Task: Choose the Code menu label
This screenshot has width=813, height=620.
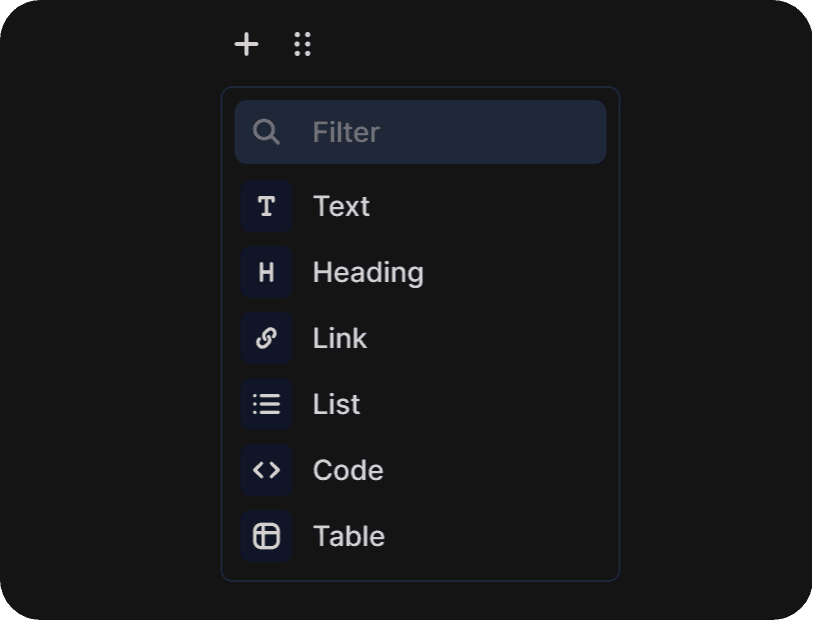Action: pyautogui.click(x=348, y=470)
